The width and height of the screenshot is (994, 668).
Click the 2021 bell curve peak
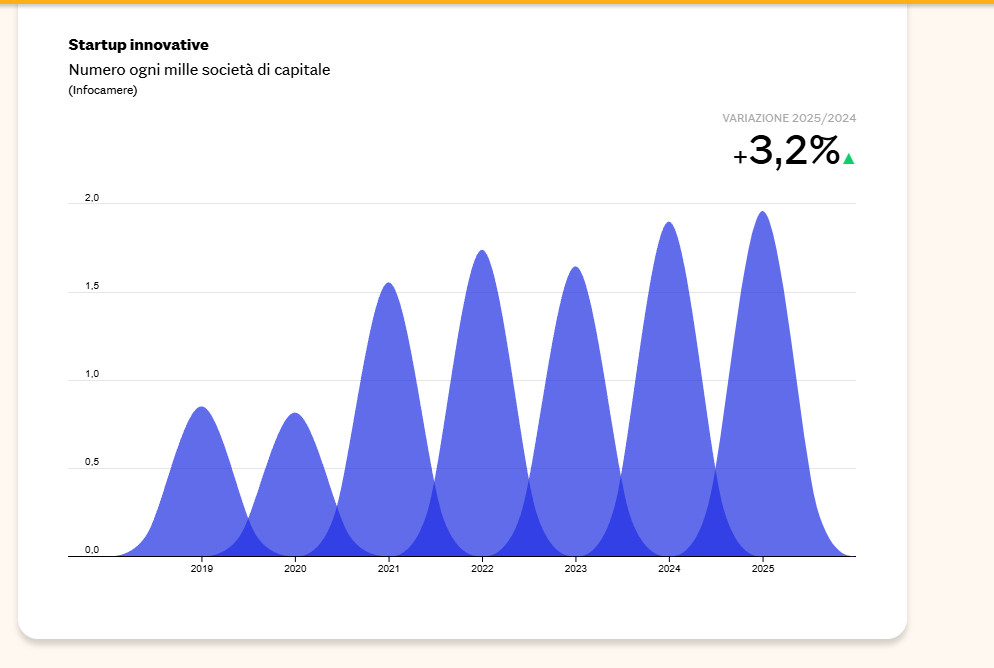(389, 287)
